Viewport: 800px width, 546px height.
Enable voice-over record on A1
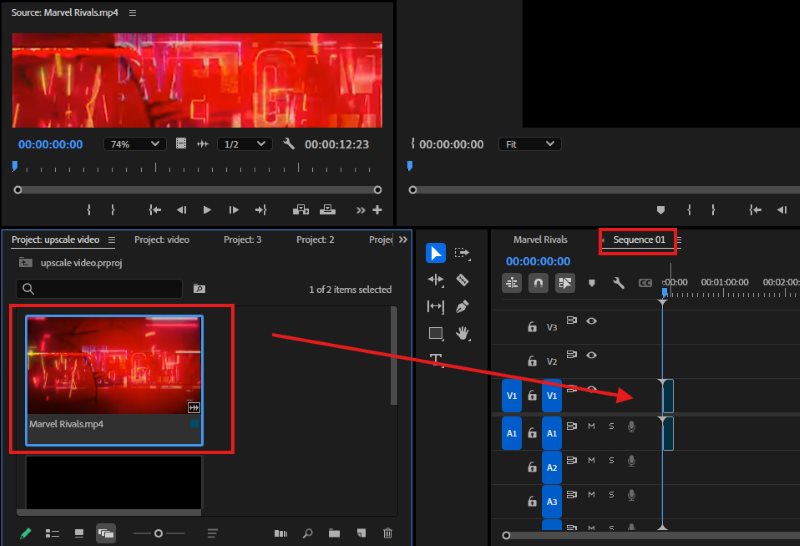[631, 427]
